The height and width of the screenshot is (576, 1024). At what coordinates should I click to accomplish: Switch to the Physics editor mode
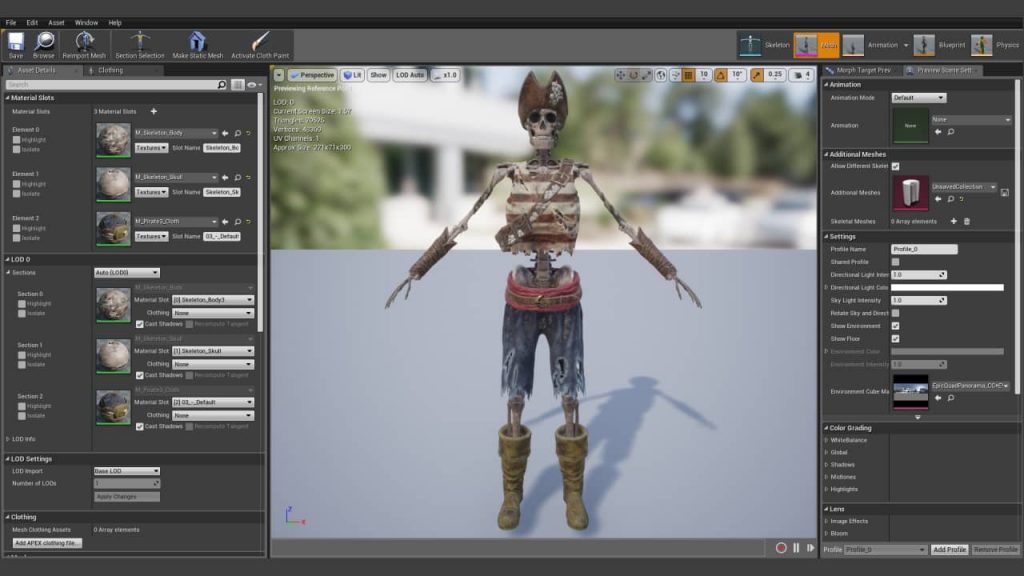995,45
